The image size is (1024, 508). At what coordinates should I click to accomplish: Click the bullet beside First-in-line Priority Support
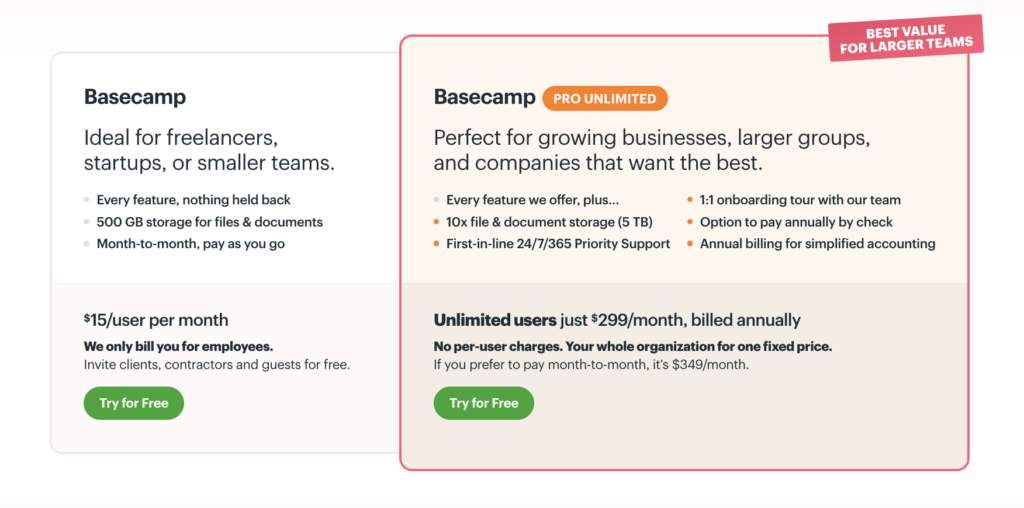pos(437,244)
